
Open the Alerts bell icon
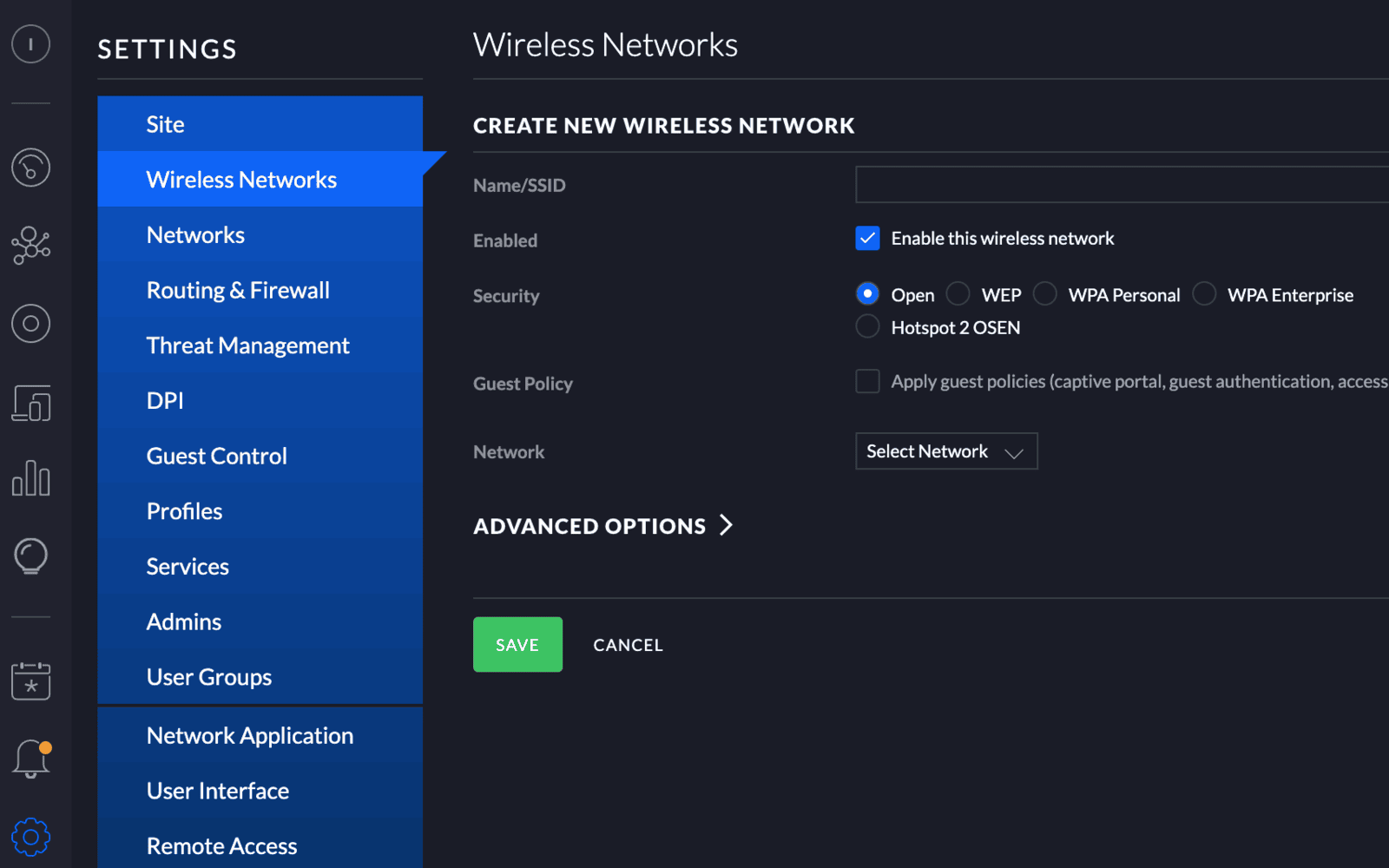31,759
